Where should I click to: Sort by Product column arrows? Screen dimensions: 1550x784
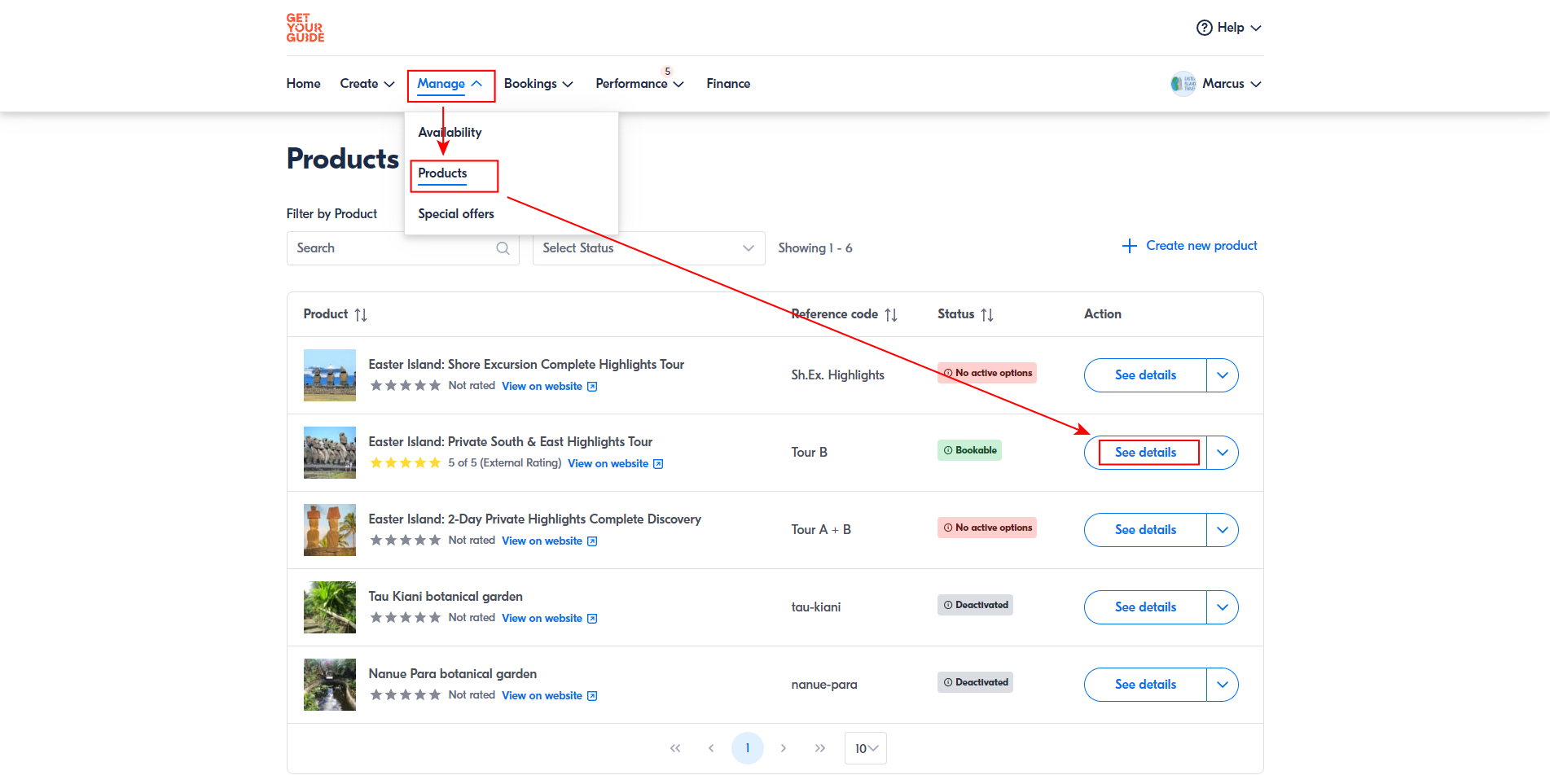click(x=361, y=315)
